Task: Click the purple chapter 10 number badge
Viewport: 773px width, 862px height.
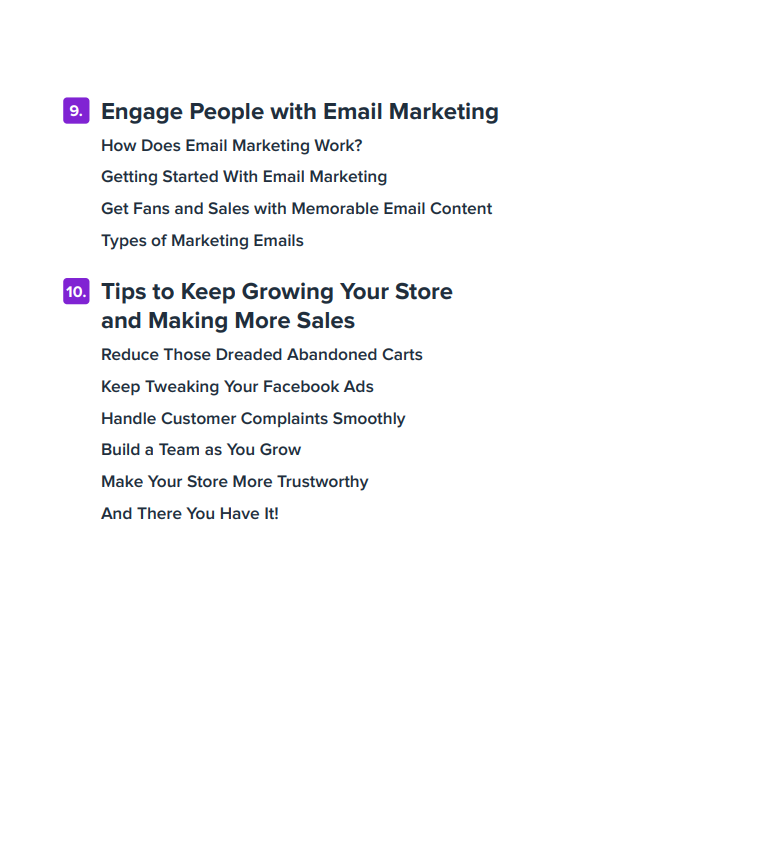Action: 75,292
